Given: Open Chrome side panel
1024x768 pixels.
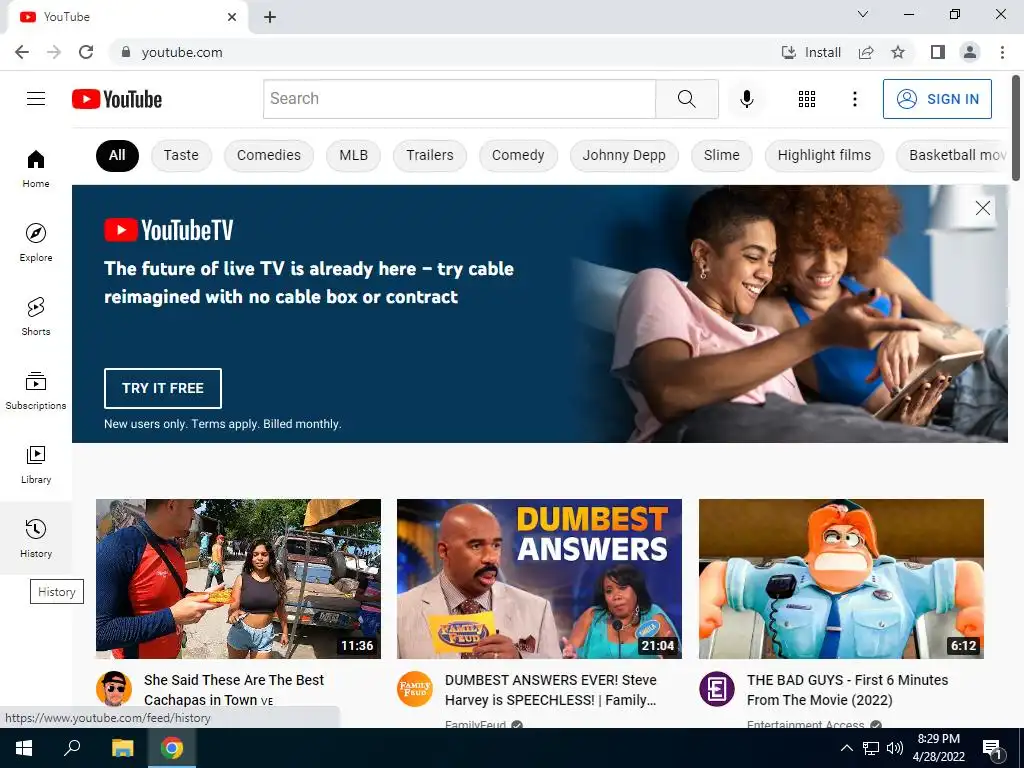Looking at the screenshot, I should click(x=938, y=52).
